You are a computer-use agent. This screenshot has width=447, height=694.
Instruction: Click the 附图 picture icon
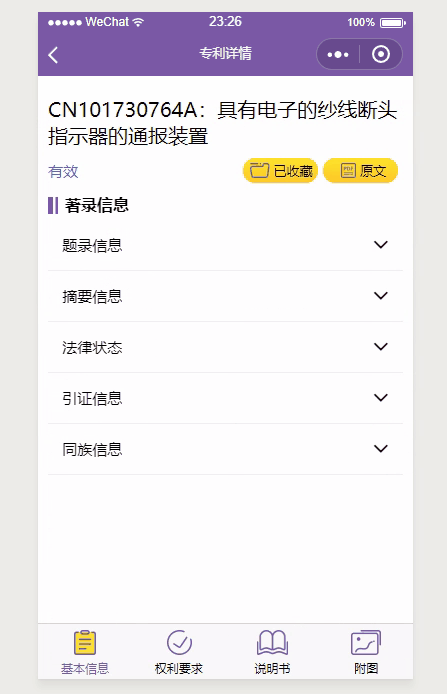(366, 642)
